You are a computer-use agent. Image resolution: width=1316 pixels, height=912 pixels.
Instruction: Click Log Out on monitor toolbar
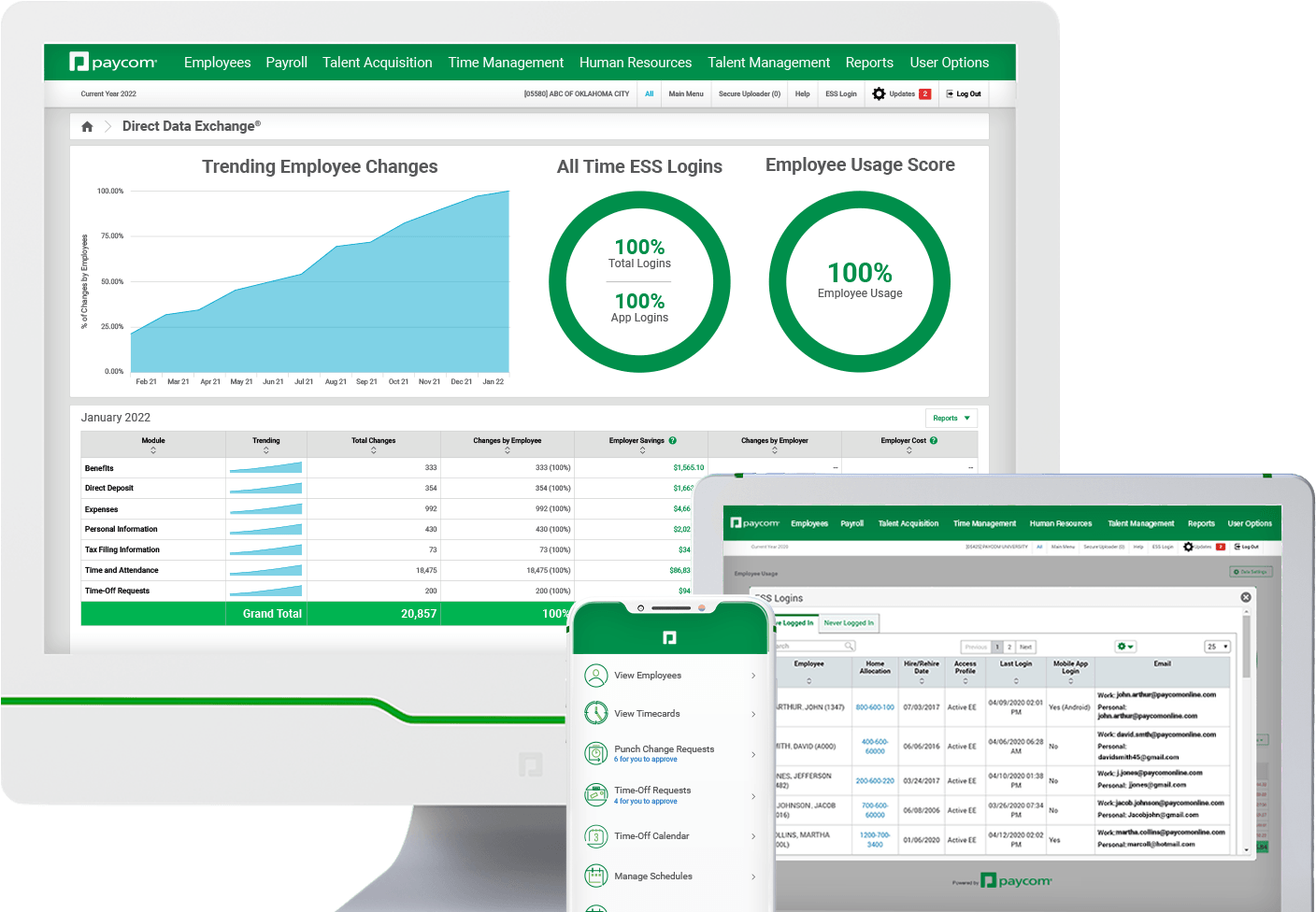point(964,93)
